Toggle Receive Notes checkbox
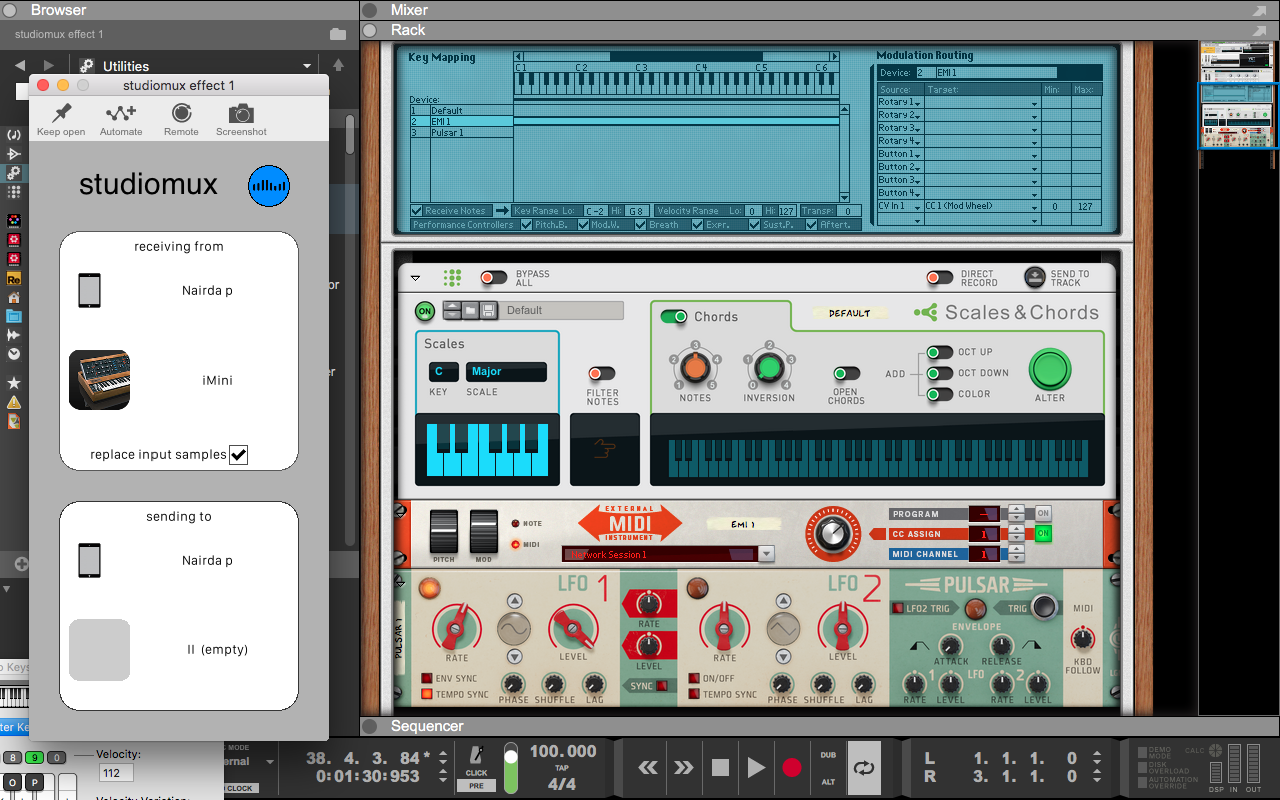The image size is (1280, 800). [x=417, y=211]
